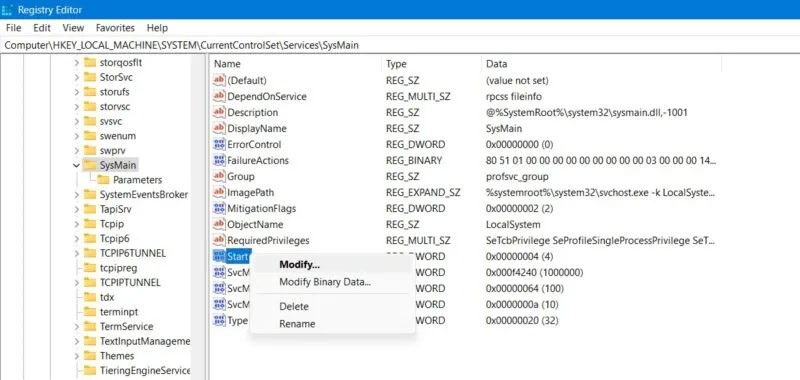Viewport: 800px width, 380px height.
Task: Expand the TapiSrv key
Action: 77,209
